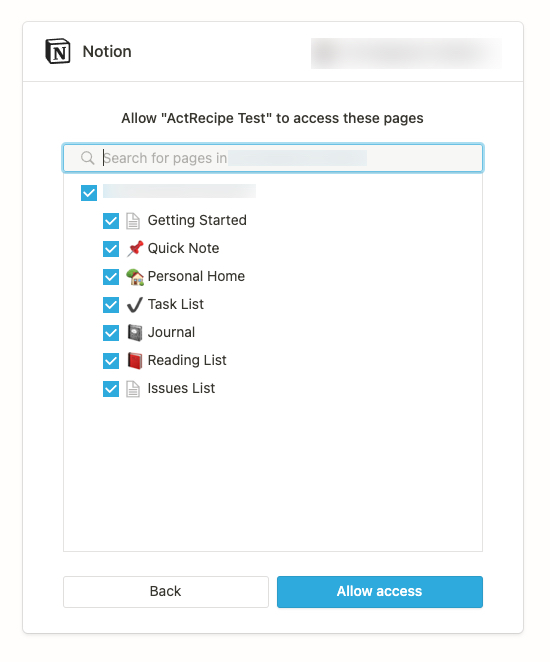The height and width of the screenshot is (662, 550).
Task: Focus the Search for pages field
Action: 273,158
